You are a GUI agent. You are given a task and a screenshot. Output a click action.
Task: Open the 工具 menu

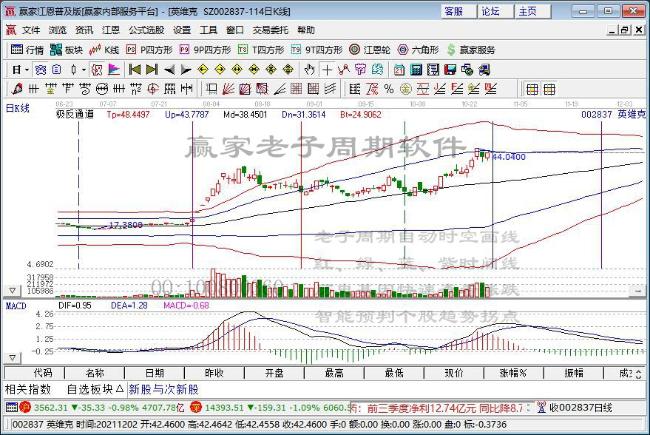tap(208, 30)
